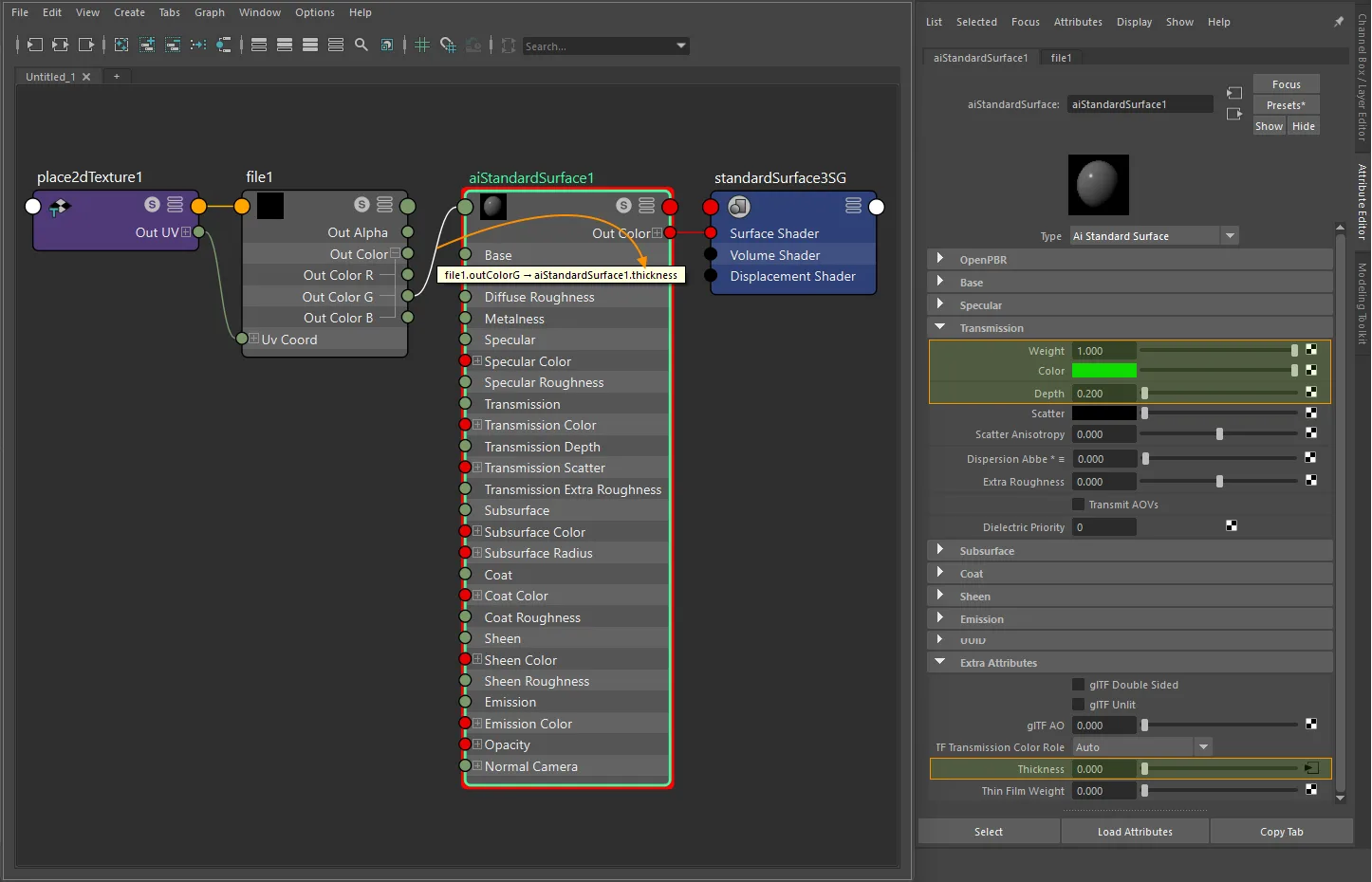Open the Modeling Toolkit side tab

point(1363,303)
